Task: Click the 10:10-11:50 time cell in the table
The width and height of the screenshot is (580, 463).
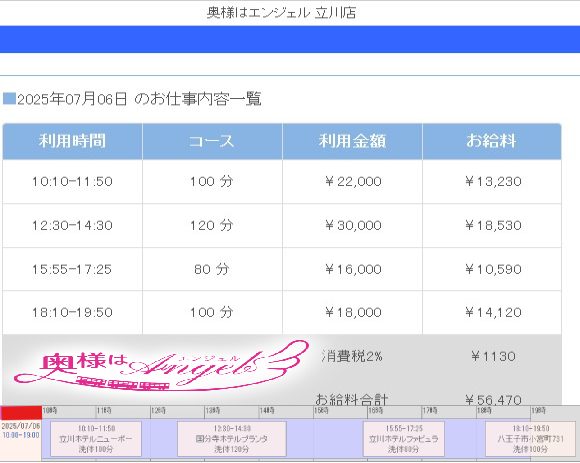Action: [72, 182]
